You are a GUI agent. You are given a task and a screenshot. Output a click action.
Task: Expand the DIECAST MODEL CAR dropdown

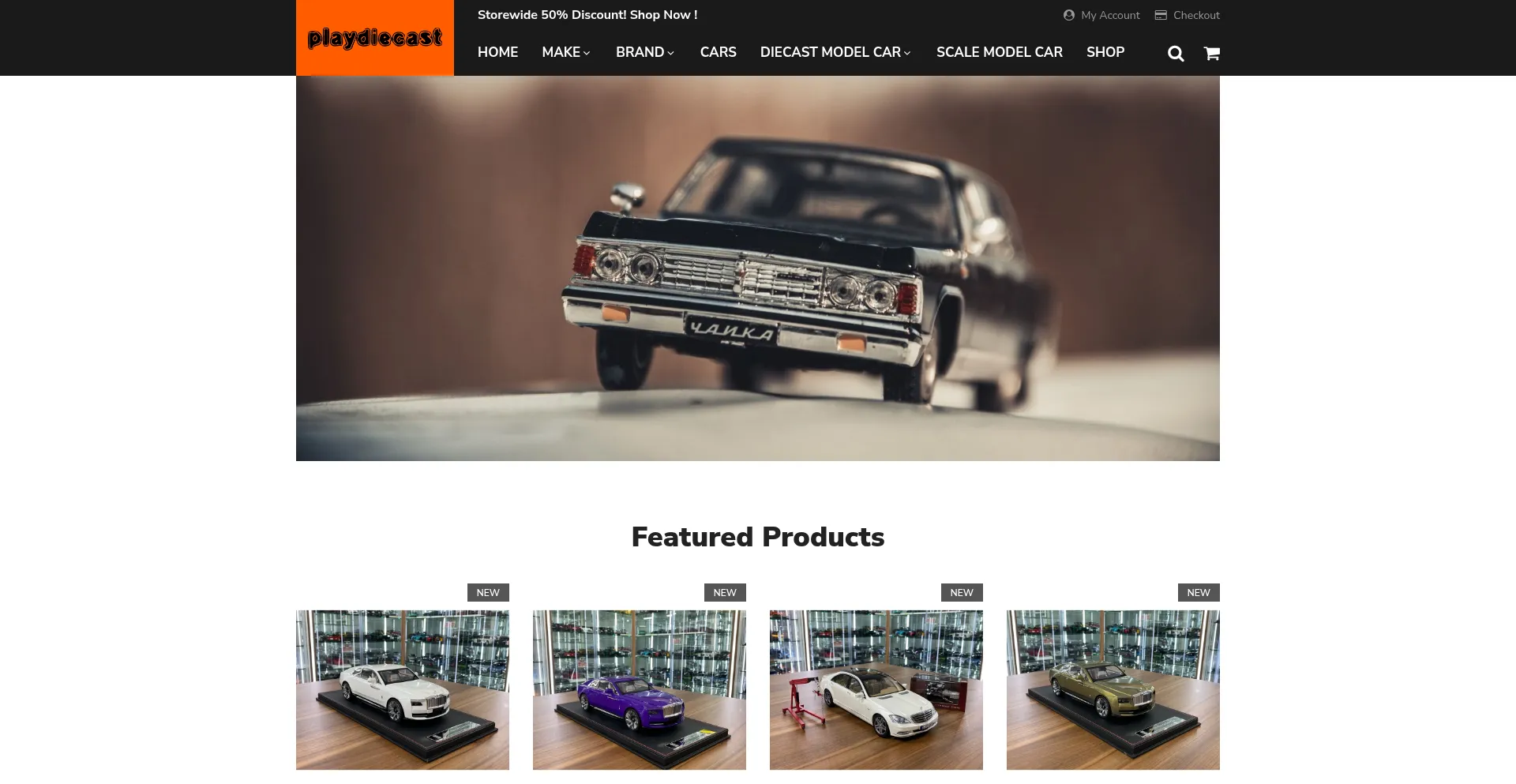click(835, 52)
